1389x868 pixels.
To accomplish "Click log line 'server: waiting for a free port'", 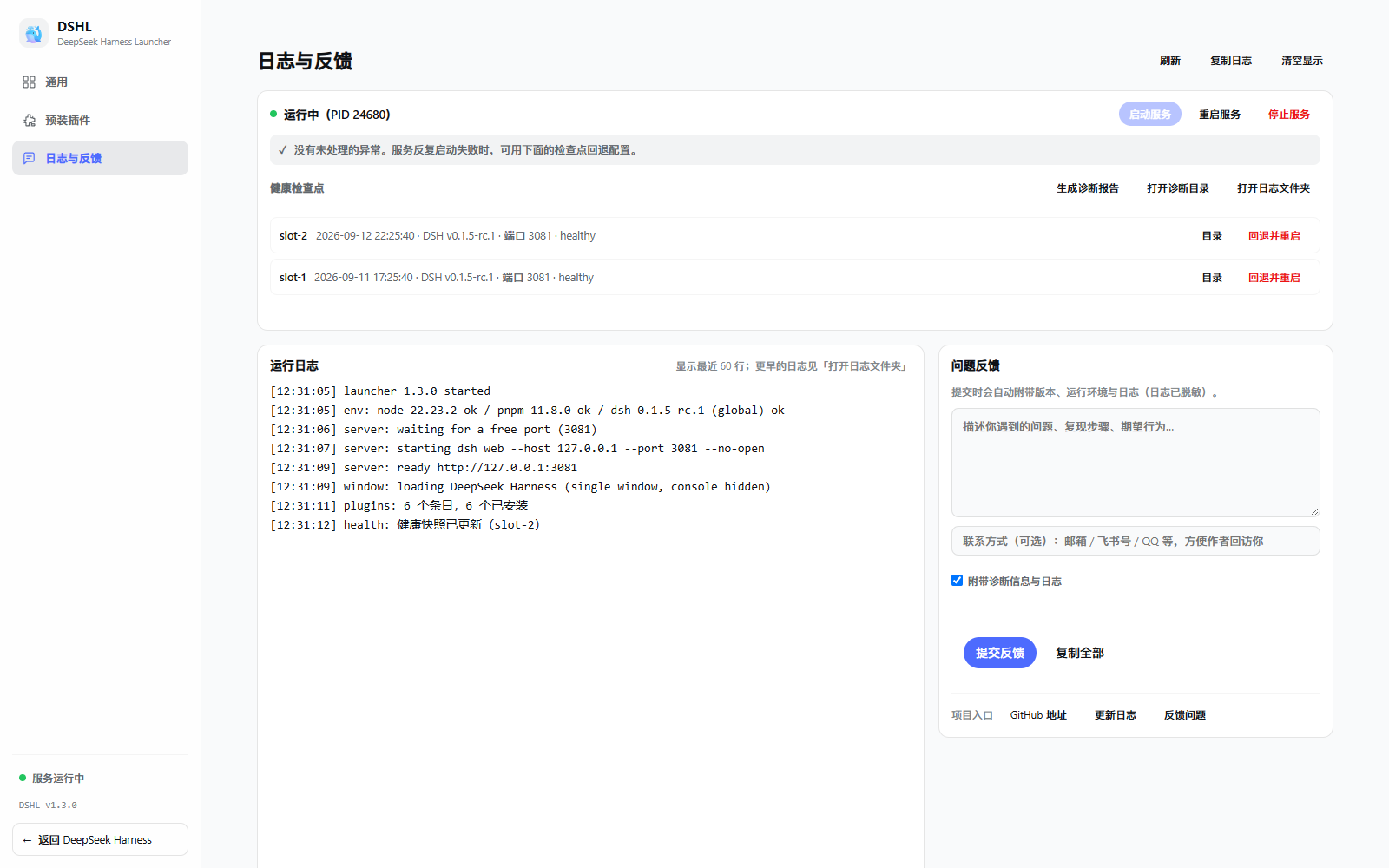I will (x=434, y=430).
